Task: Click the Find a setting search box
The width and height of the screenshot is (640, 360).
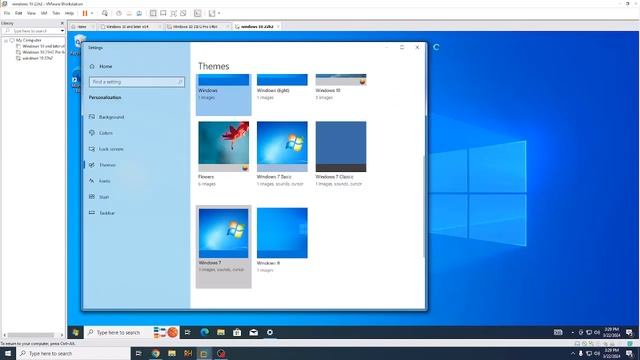Action: [x=136, y=82]
